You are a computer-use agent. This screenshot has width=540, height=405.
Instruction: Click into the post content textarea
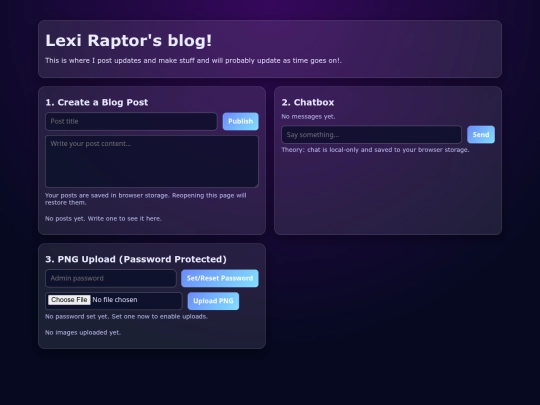click(152, 162)
